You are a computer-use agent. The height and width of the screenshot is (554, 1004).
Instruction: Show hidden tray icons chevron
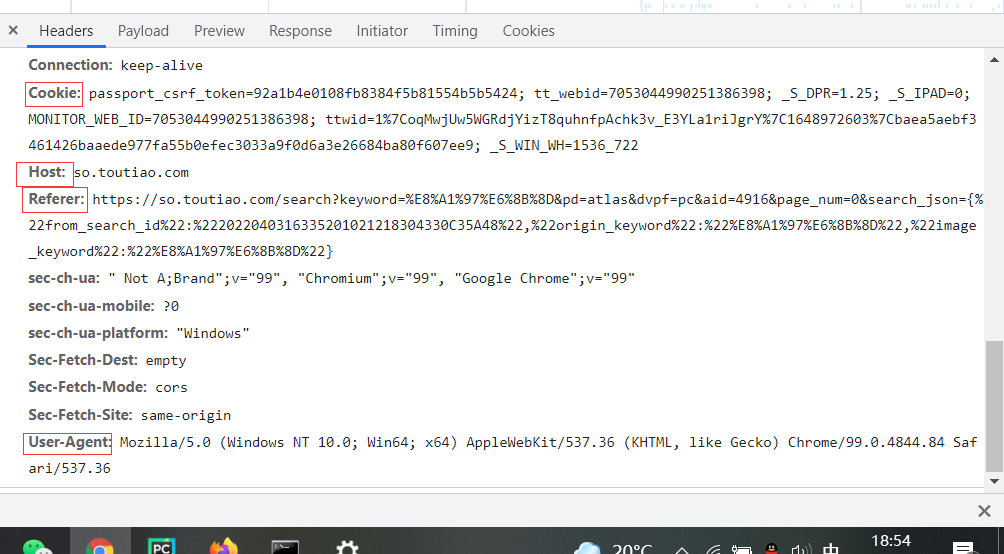pyautogui.click(x=681, y=550)
